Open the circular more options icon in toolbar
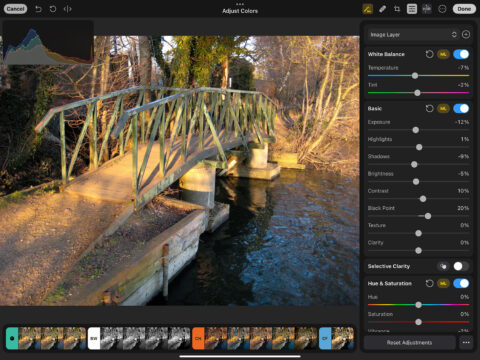 coord(442,9)
